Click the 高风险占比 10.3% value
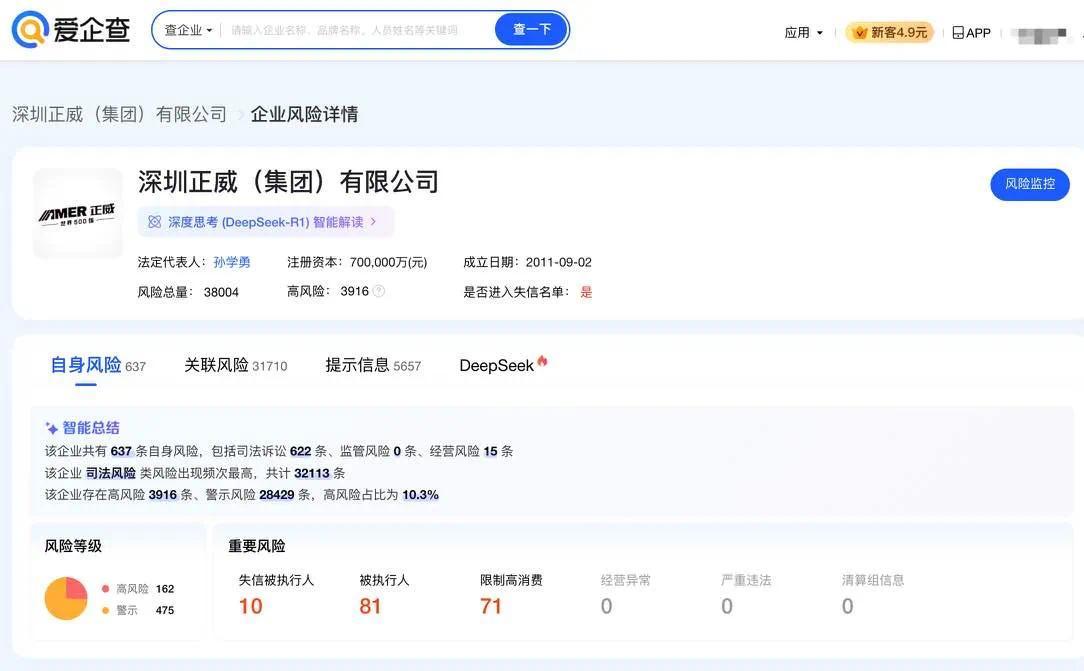The height and width of the screenshot is (671, 1084). pos(420,495)
